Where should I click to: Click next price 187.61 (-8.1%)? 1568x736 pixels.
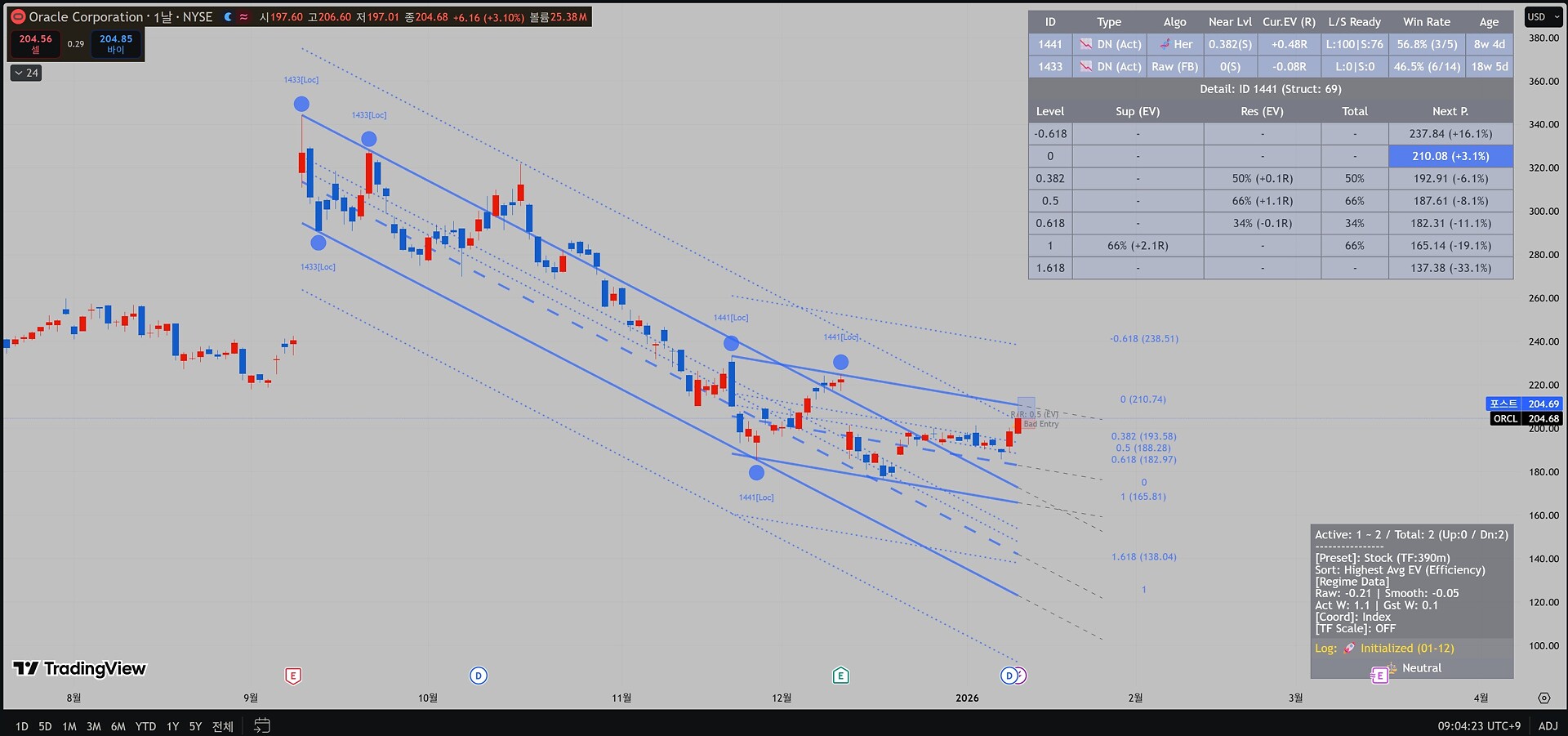click(1450, 201)
